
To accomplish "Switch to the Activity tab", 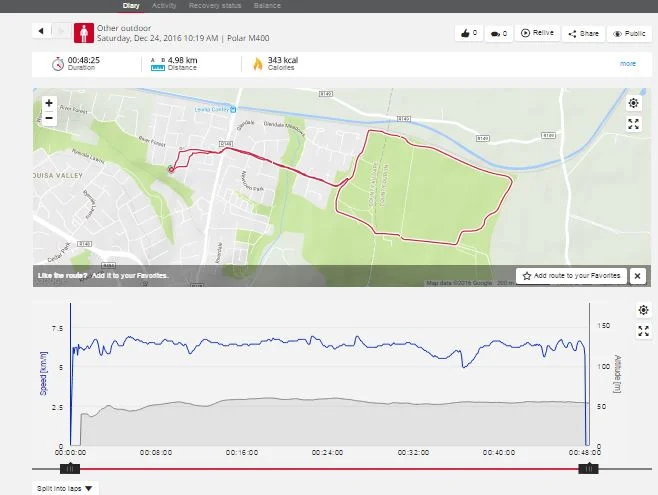I will coord(164,6).
